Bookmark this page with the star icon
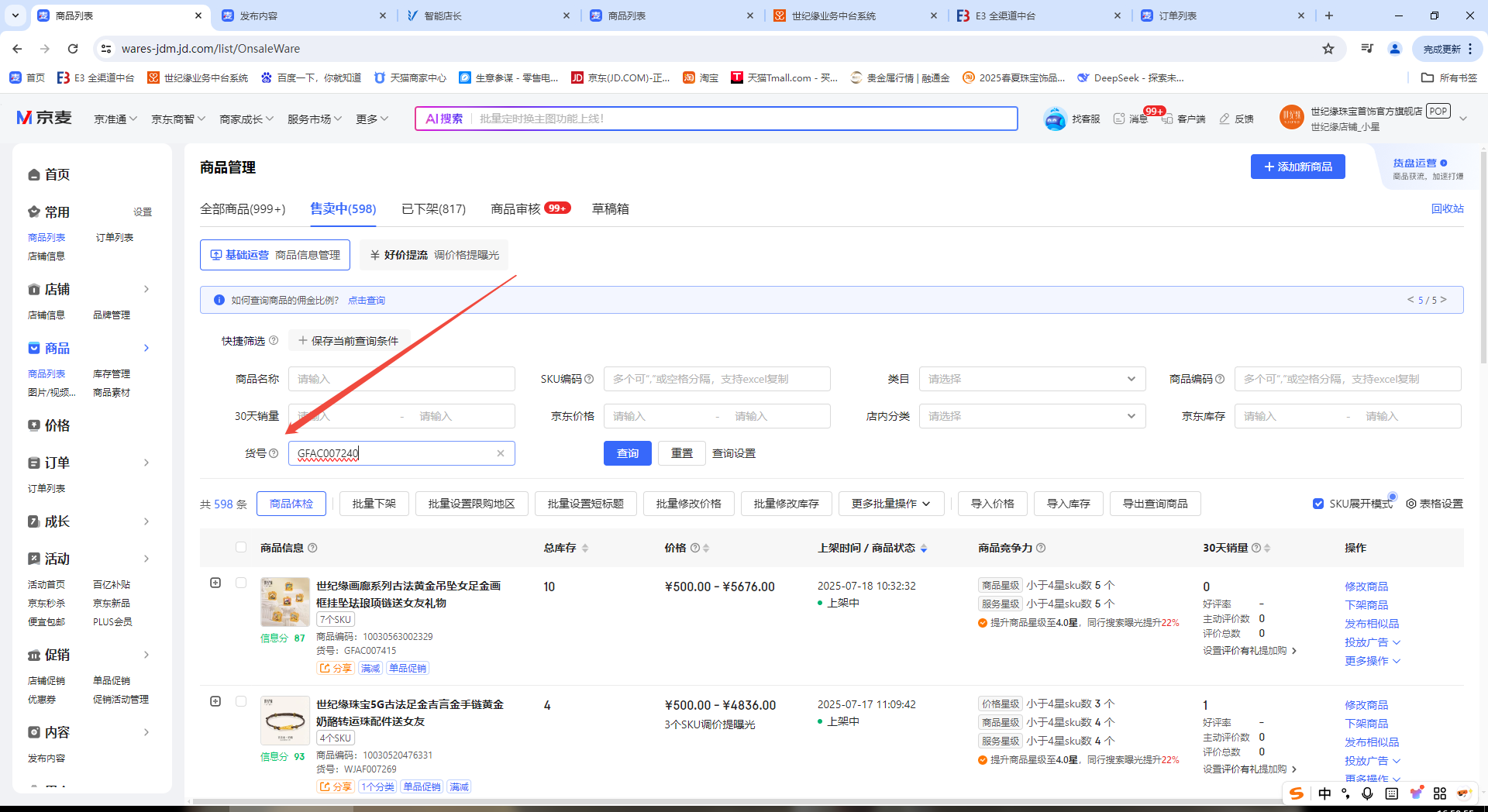1488x812 pixels. (x=1328, y=49)
